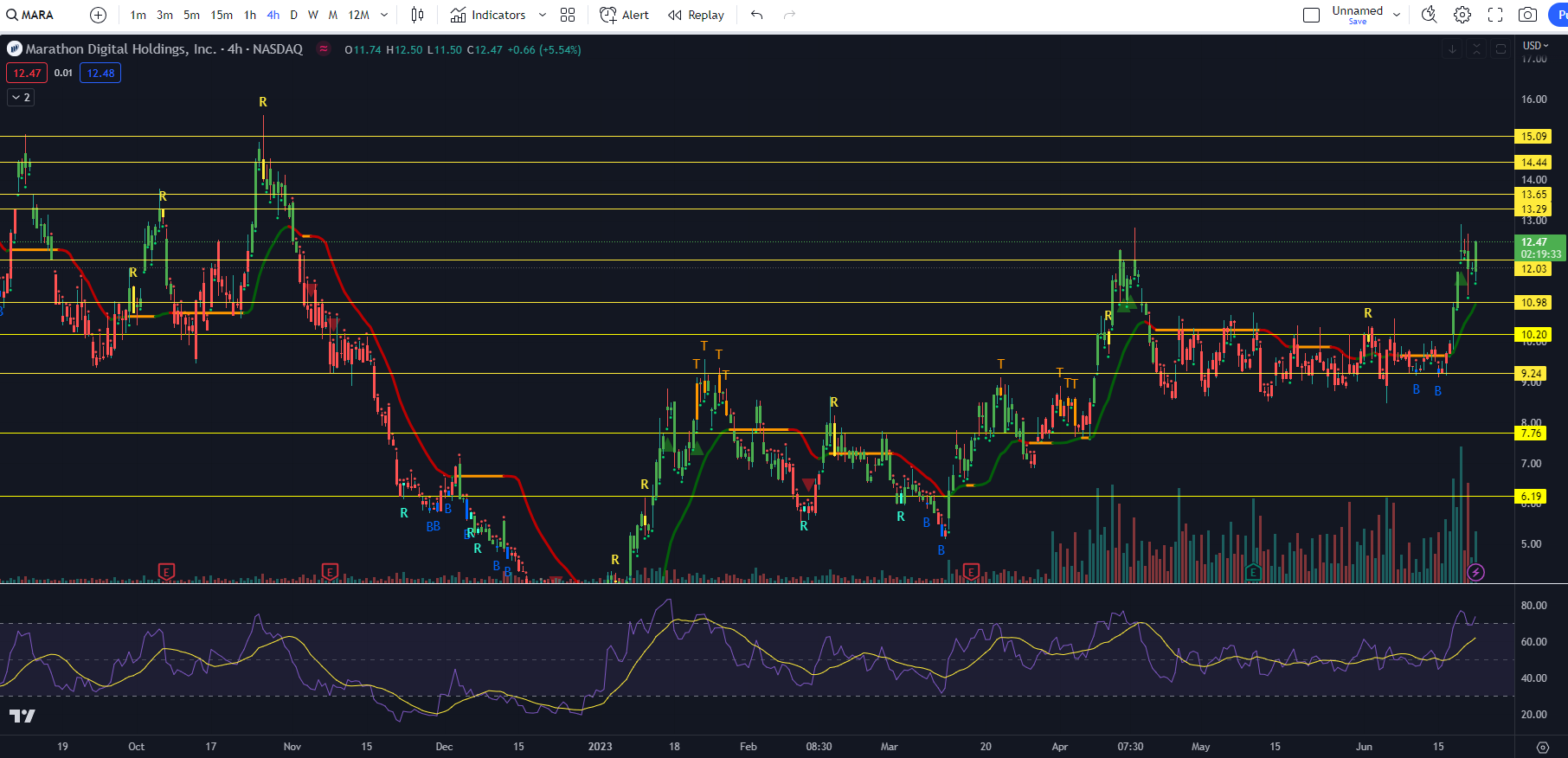1568x758 pixels.
Task: Open quick search lightning icon
Action: point(1430,15)
